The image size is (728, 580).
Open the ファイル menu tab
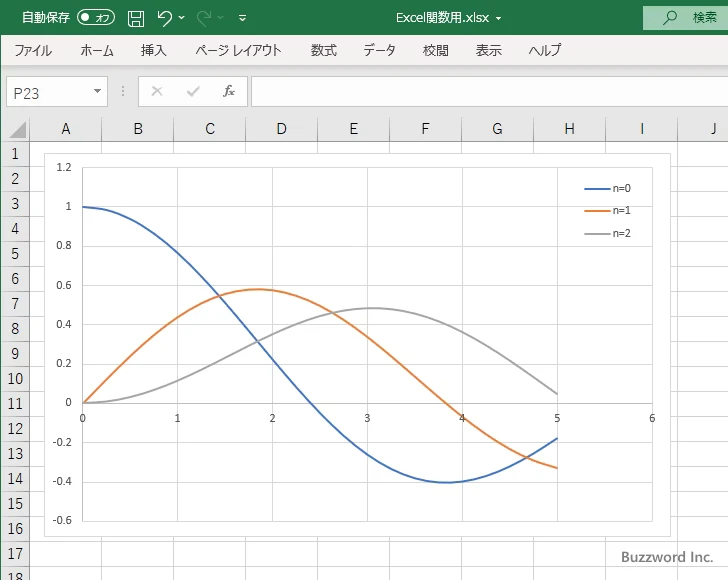(x=33, y=50)
